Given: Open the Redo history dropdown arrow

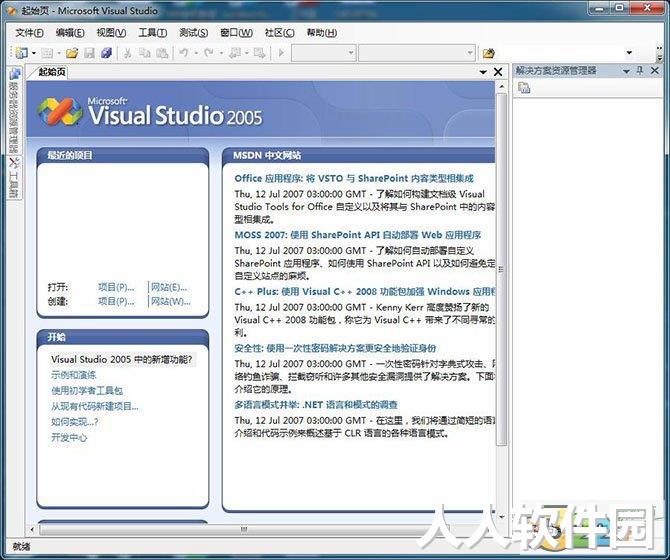Looking at the screenshot, I should pos(221,53).
